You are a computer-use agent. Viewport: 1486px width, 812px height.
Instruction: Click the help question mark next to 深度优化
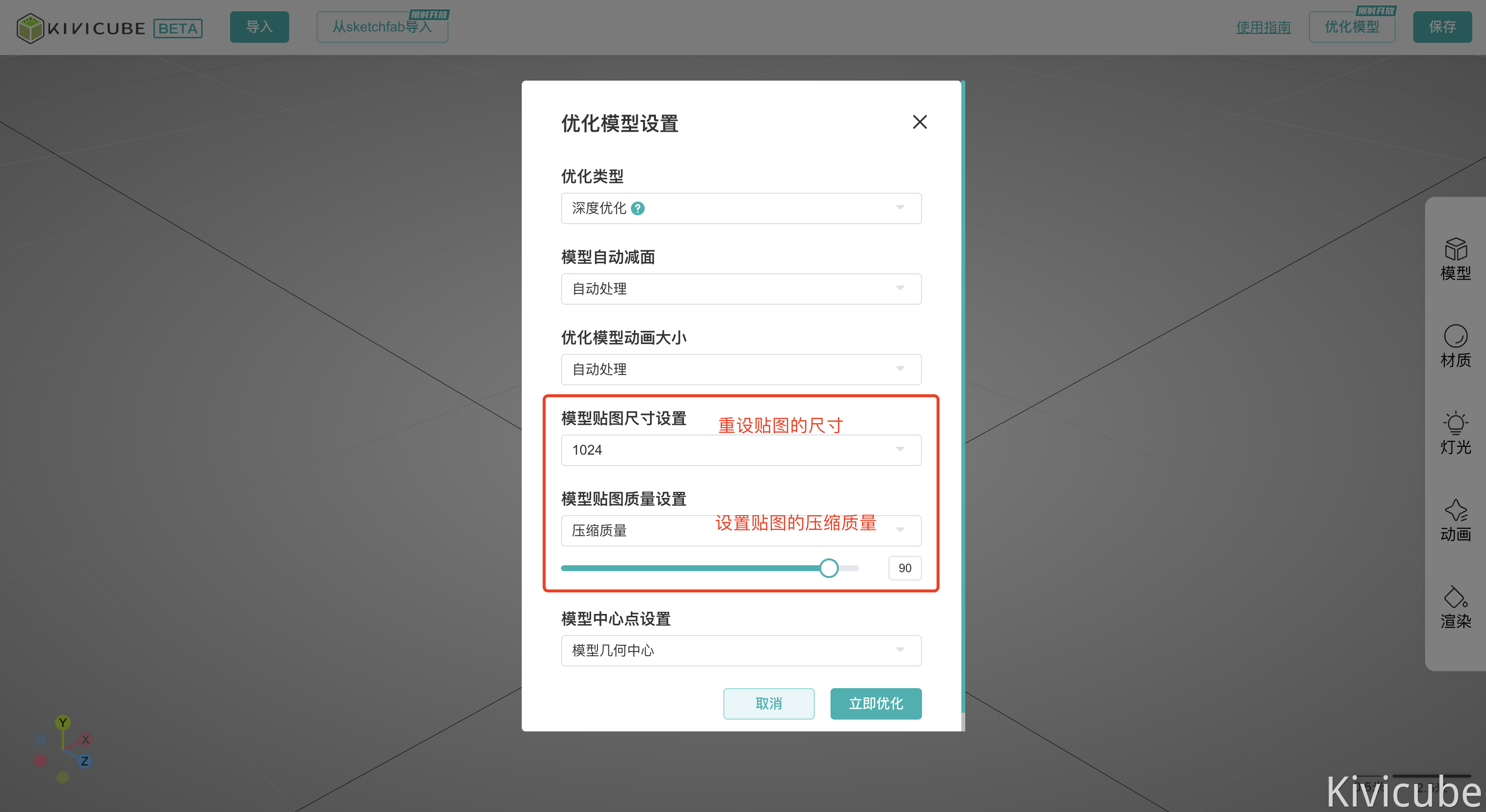tap(637, 208)
